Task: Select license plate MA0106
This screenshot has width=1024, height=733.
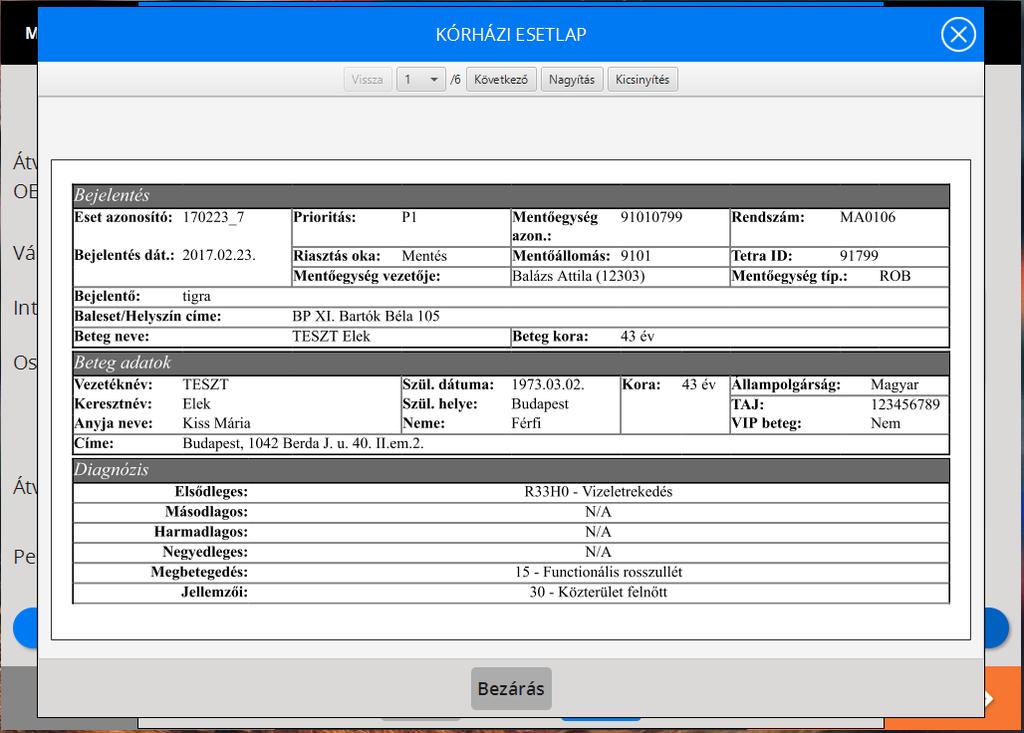Action: (x=867, y=218)
